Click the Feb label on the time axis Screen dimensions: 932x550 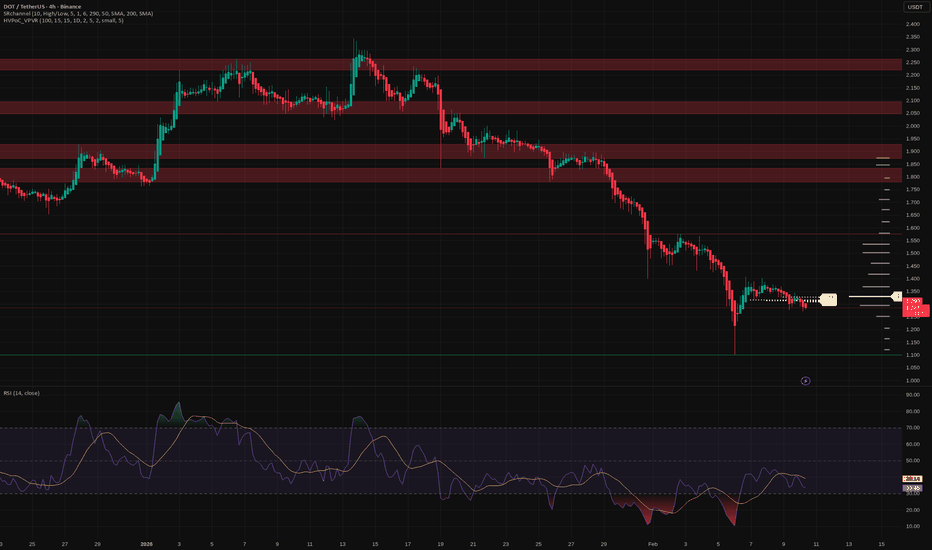(x=653, y=544)
